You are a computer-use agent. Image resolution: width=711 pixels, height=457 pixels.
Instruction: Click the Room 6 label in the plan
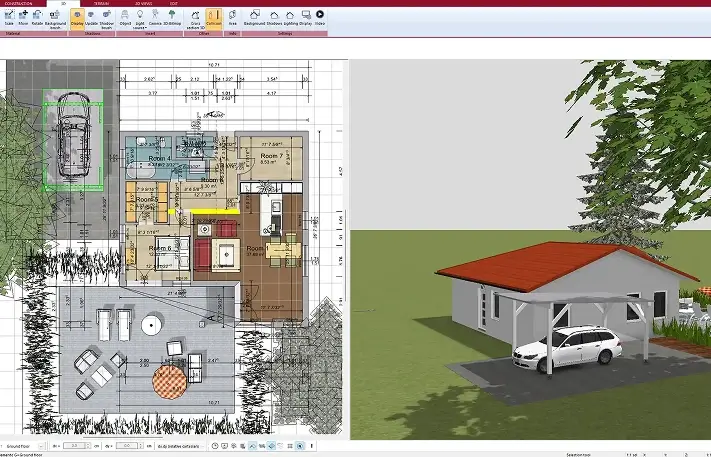click(x=160, y=248)
